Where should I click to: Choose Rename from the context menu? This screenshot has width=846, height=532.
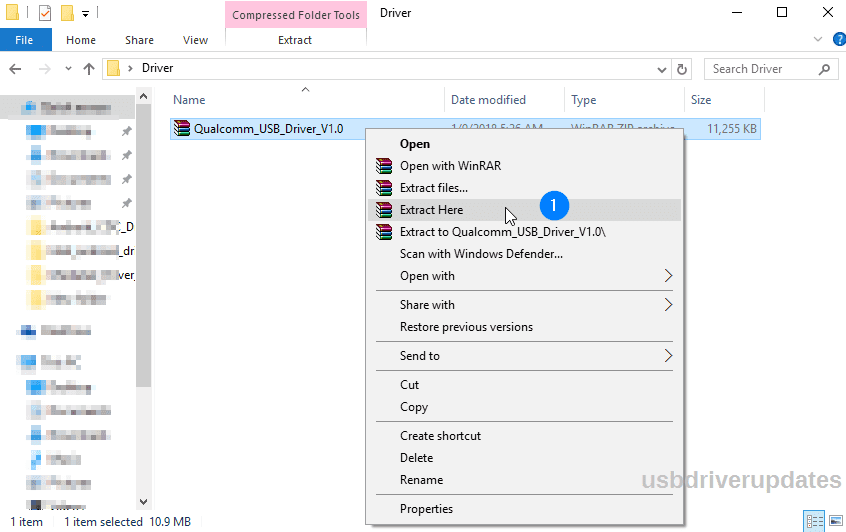[524, 480]
